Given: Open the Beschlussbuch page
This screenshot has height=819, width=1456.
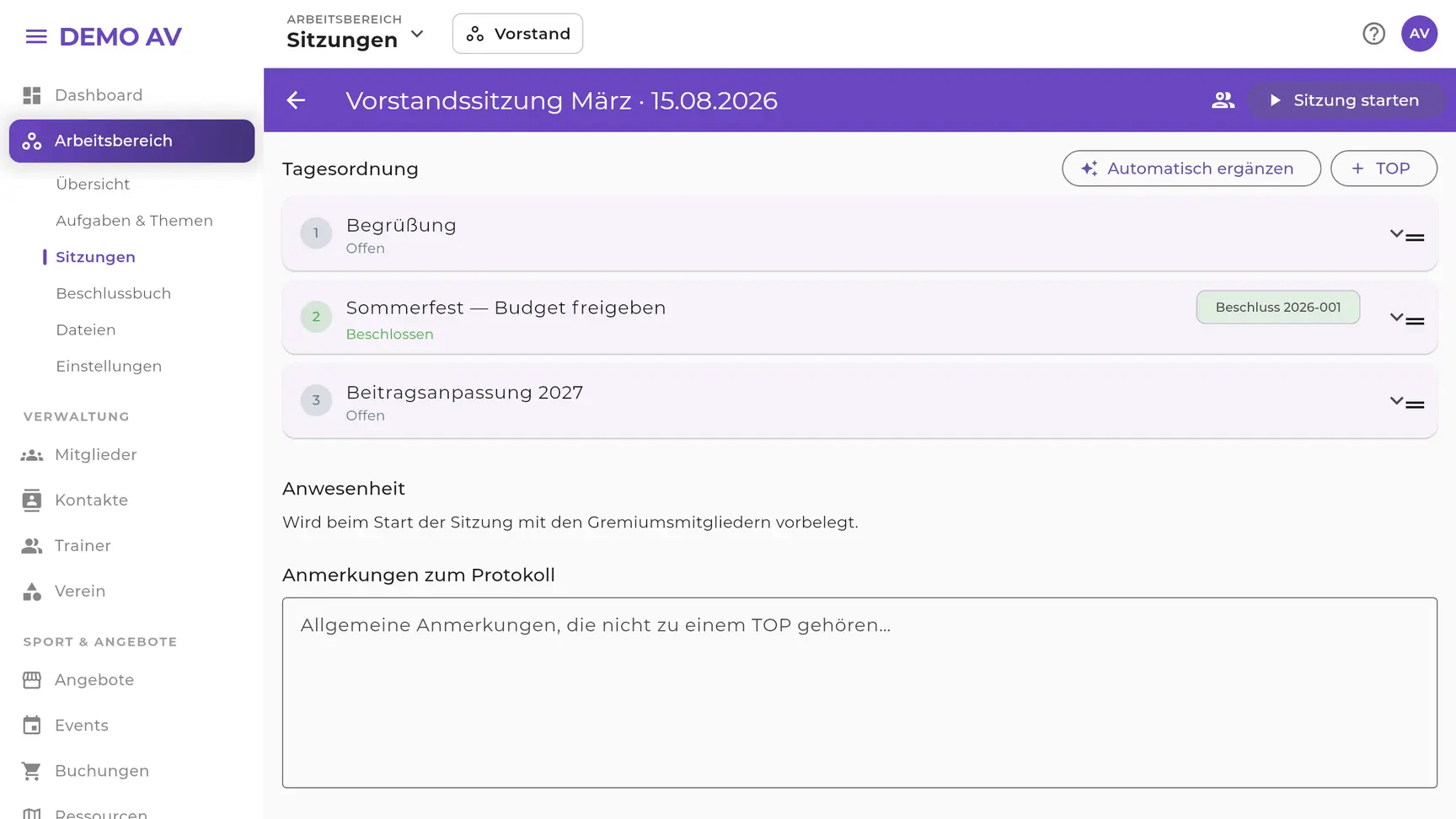Looking at the screenshot, I should pos(113,293).
